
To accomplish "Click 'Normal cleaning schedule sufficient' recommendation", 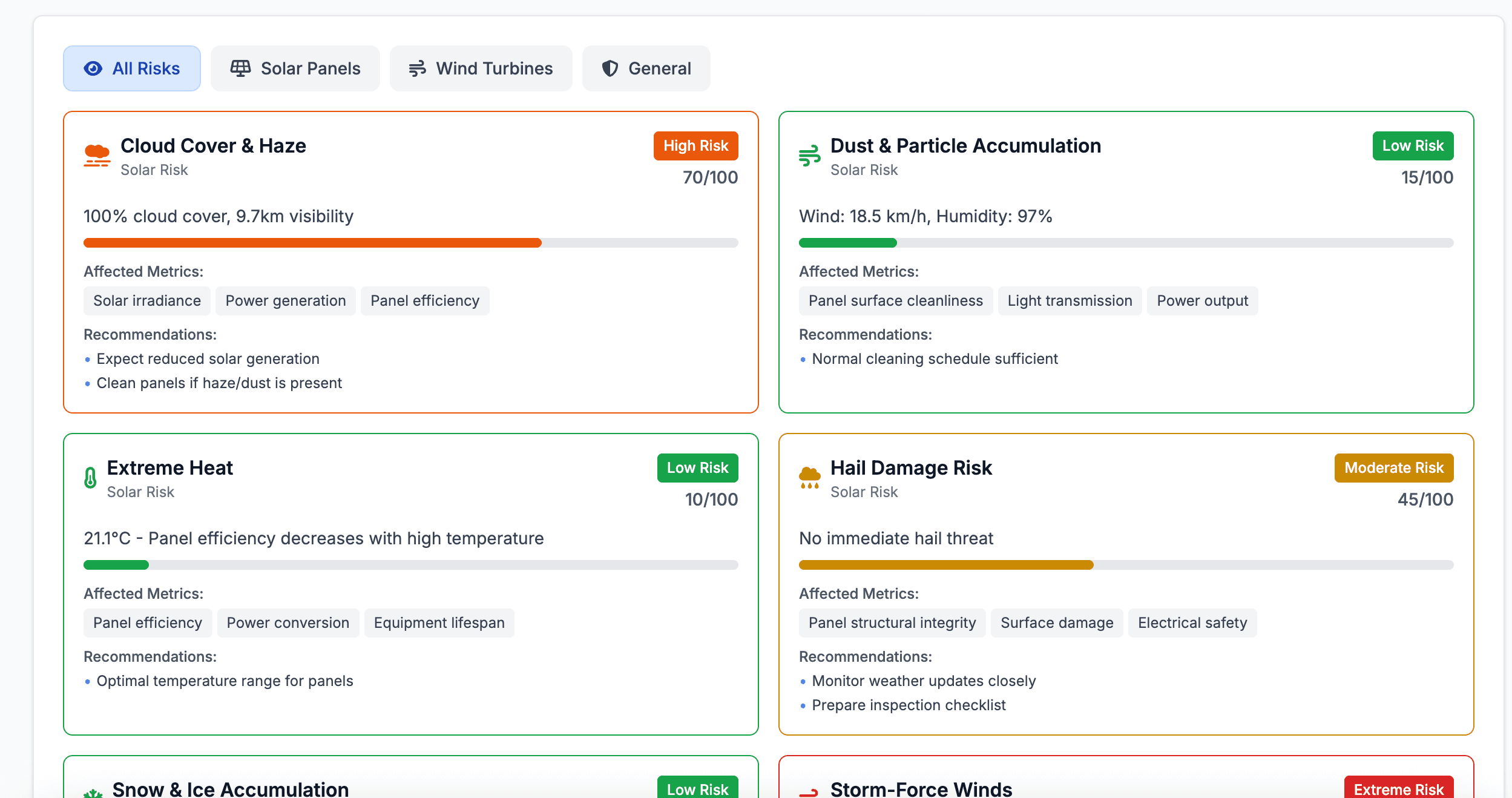I will pos(935,359).
